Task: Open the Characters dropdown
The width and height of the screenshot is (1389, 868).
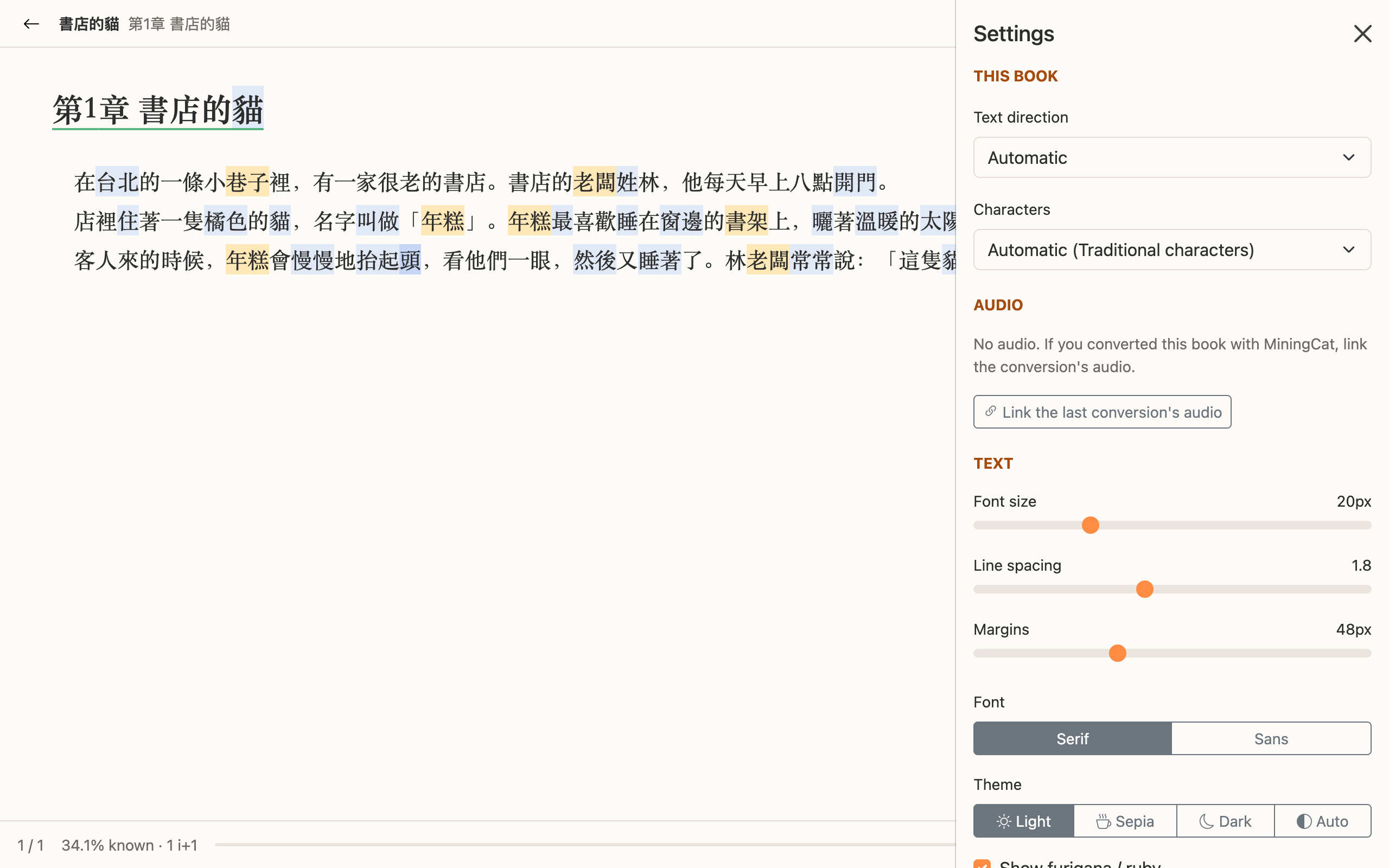Action: pyautogui.click(x=1172, y=250)
